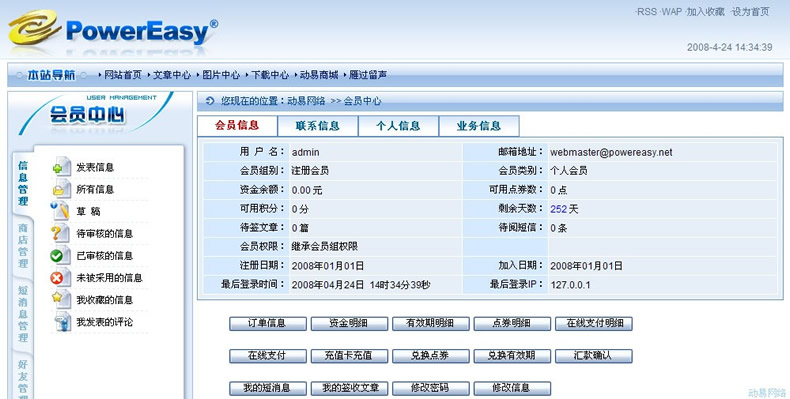Click the 已审核的信息 green check icon
The height and width of the screenshot is (399, 790).
(x=60, y=255)
